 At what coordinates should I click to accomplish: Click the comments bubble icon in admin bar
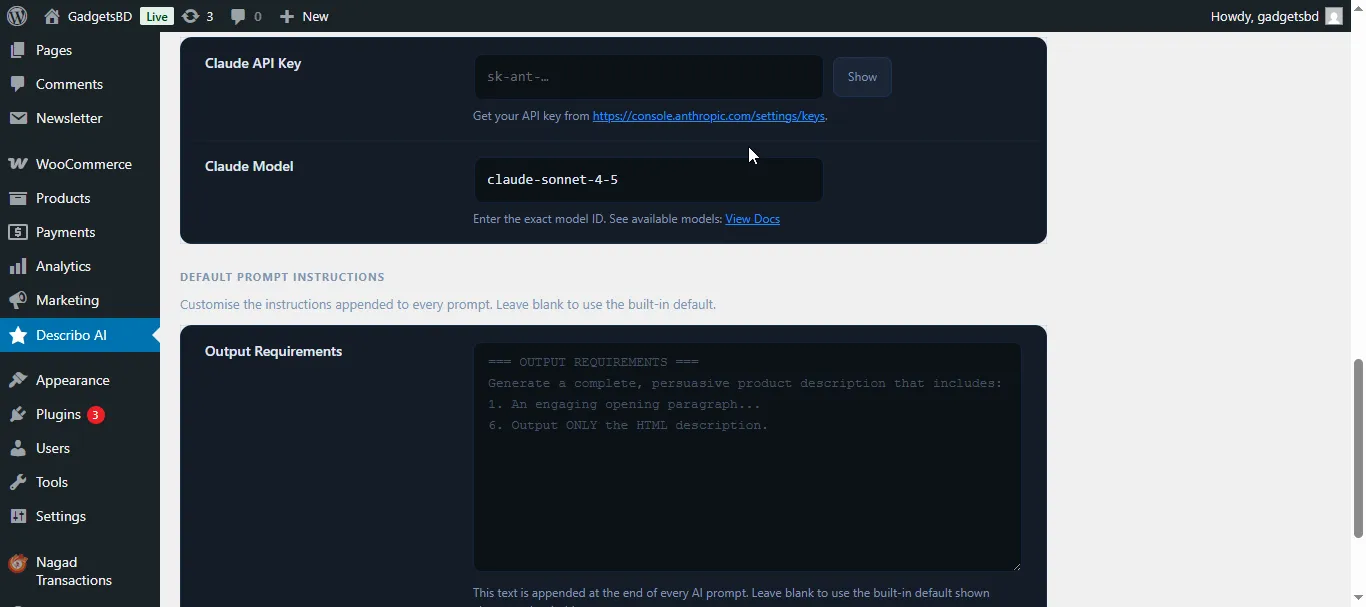pyautogui.click(x=237, y=16)
